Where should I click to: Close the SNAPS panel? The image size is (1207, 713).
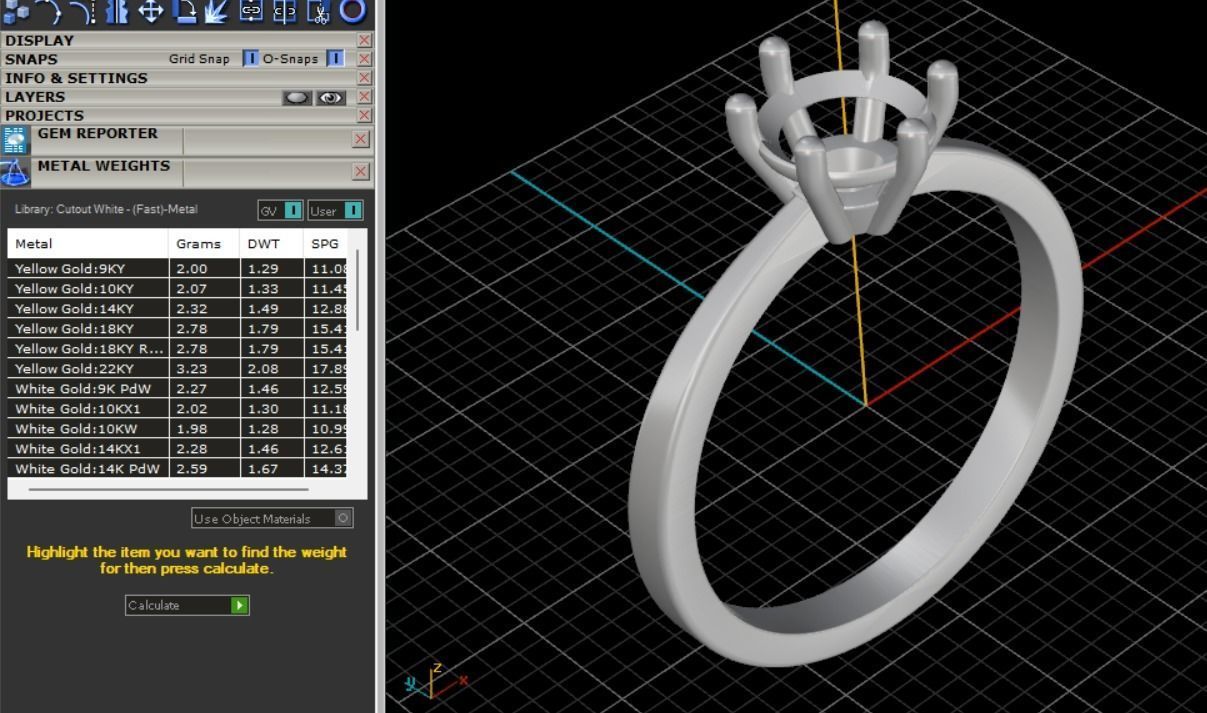click(x=364, y=59)
